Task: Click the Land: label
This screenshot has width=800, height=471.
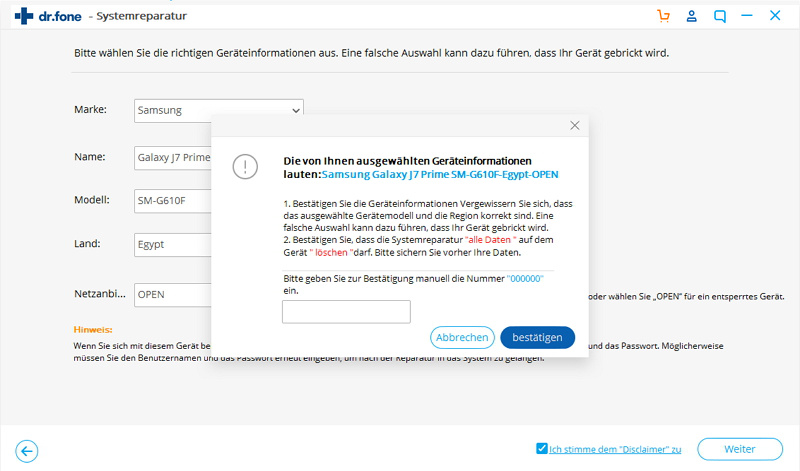Action: [87, 244]
